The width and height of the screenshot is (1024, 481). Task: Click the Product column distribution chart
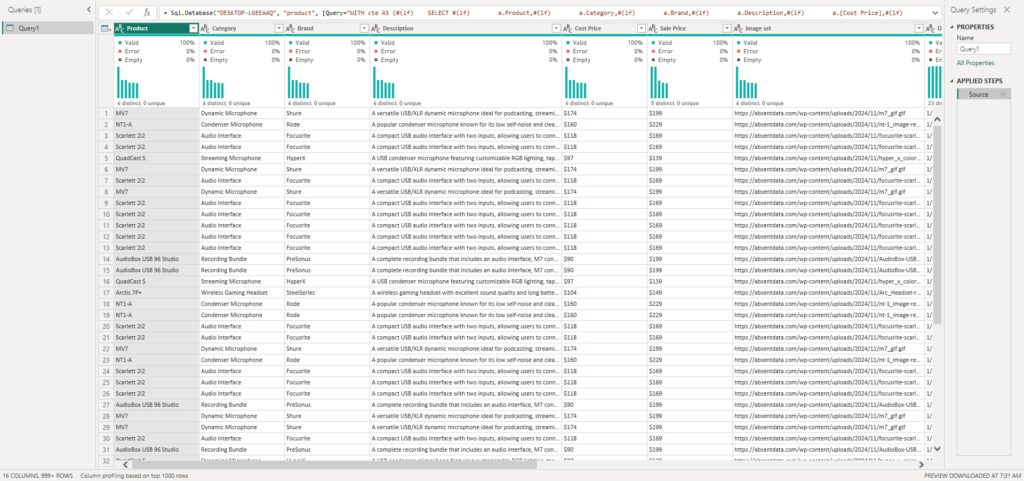128,82
